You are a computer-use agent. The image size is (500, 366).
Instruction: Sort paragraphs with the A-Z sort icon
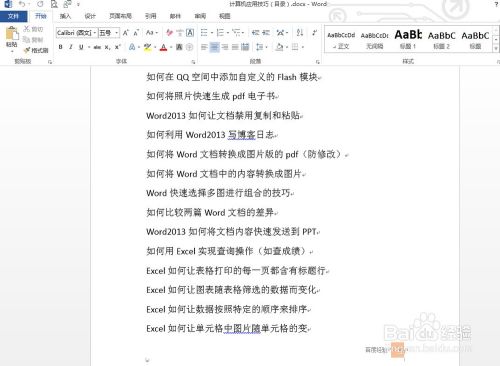pyautogui.click(x=300, y=33)
